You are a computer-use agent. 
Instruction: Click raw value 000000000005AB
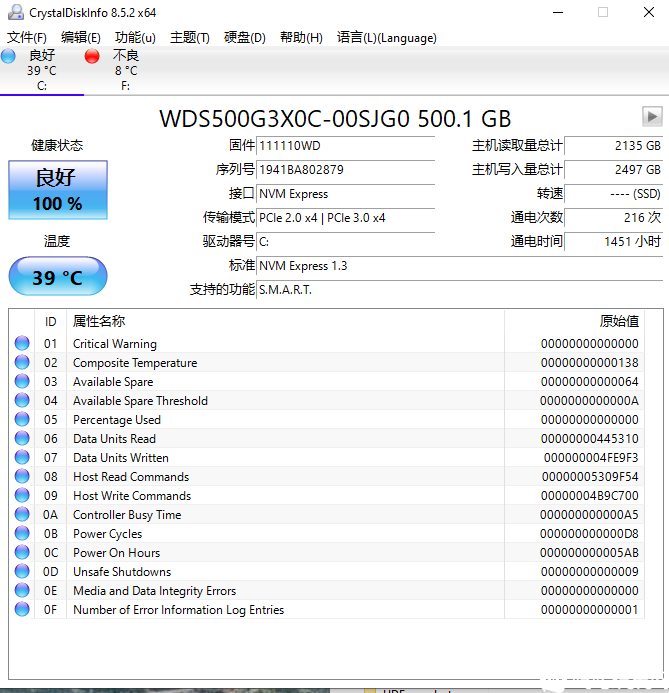589,553
